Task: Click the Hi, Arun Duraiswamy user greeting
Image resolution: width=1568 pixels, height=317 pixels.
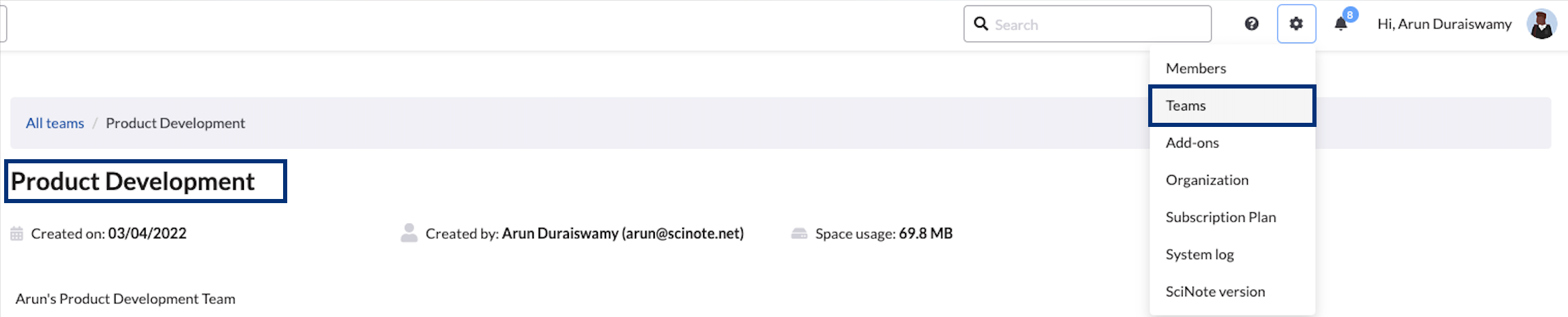Action: pyautogui.click(x=1444, y=25)
